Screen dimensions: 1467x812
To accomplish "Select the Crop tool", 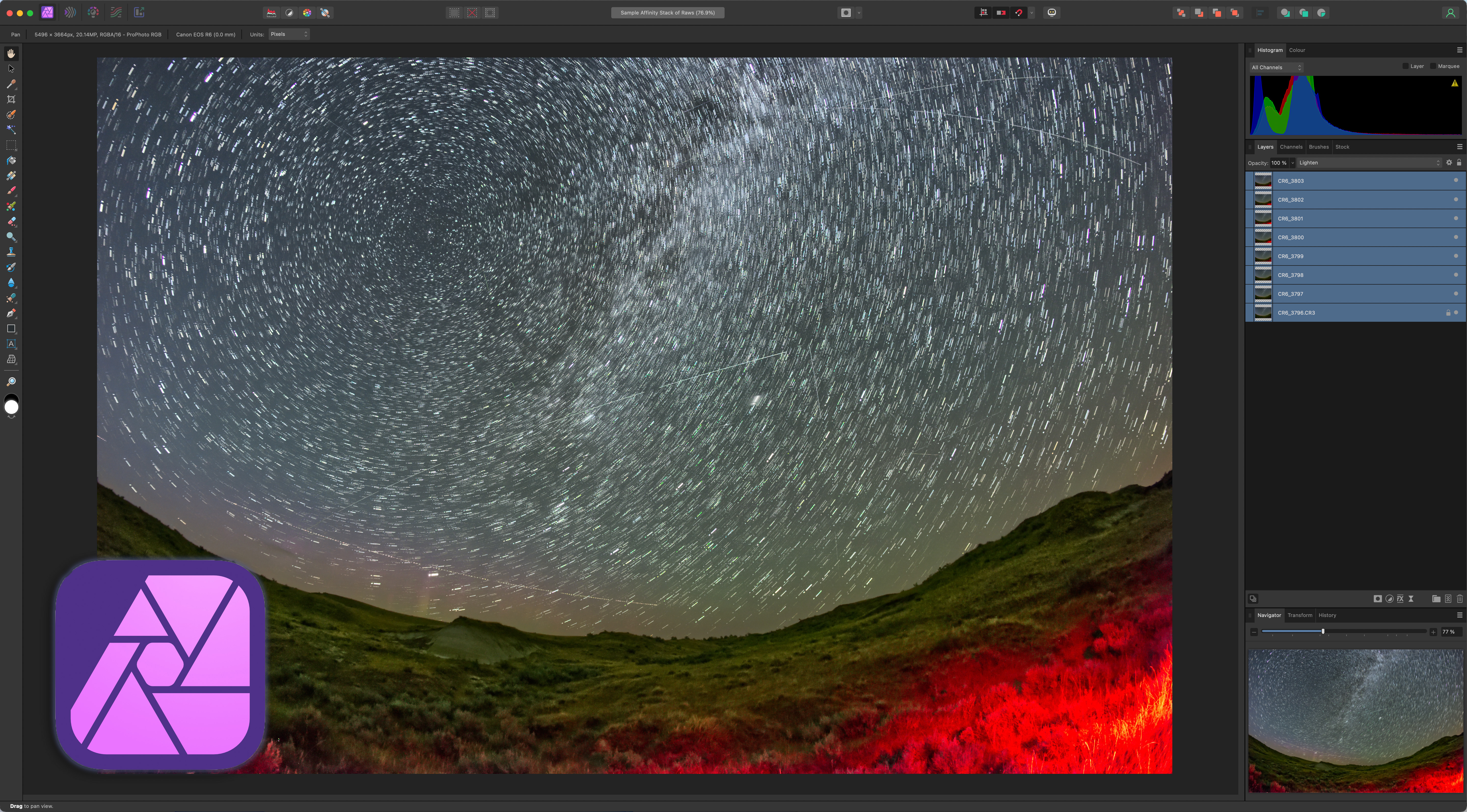I will pos(11,99).
